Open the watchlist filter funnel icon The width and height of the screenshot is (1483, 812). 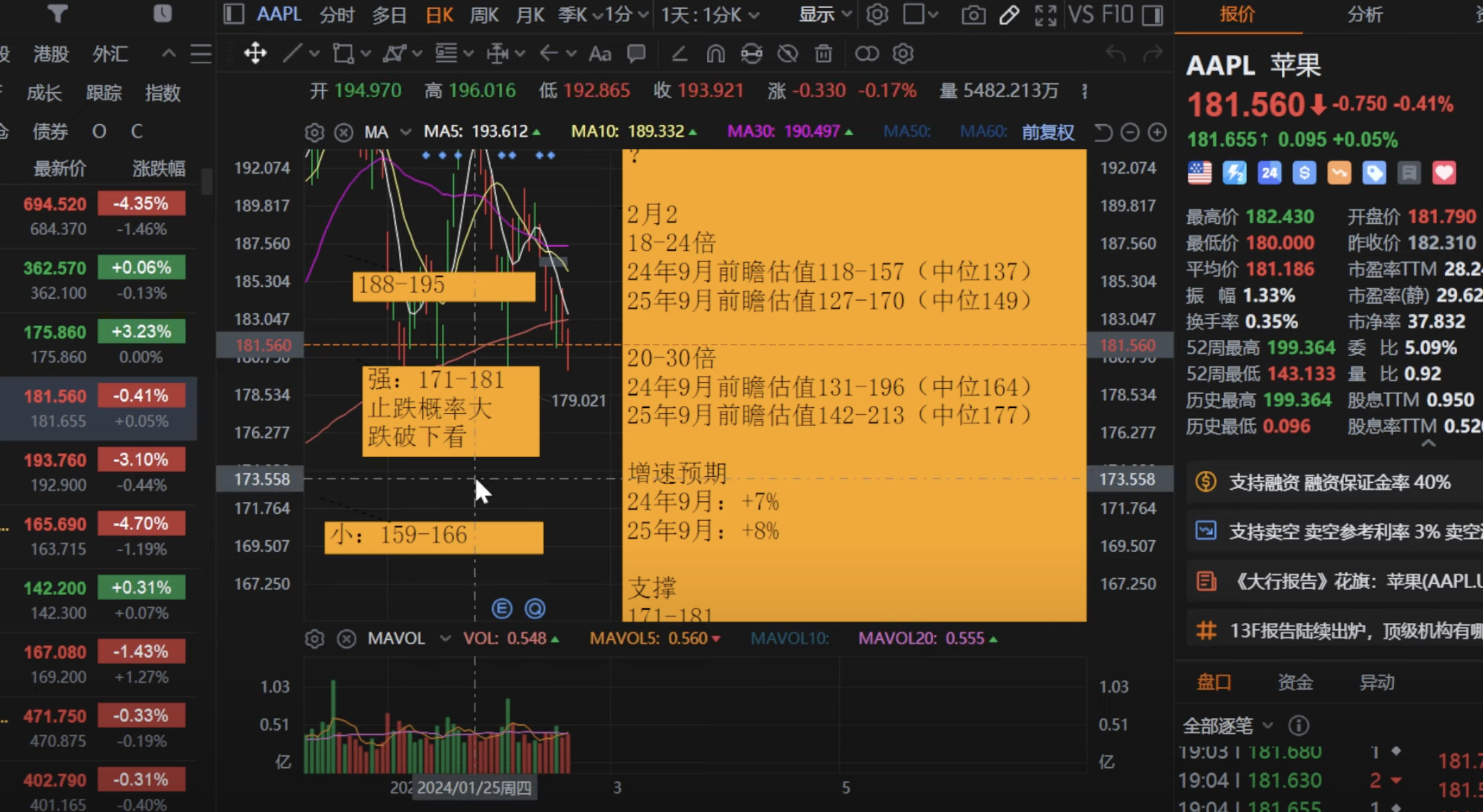pos(57,13)
